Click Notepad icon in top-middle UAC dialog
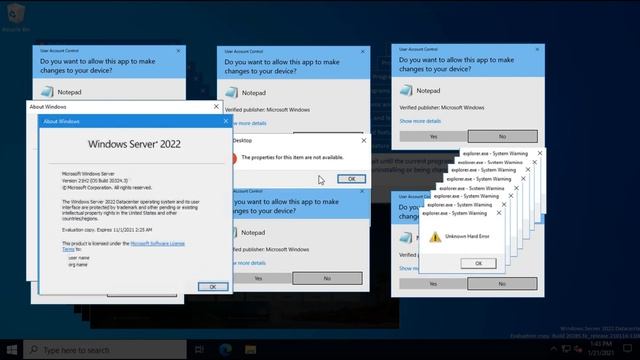The height and width of the screenshot is (360, 640). [231, 93]
